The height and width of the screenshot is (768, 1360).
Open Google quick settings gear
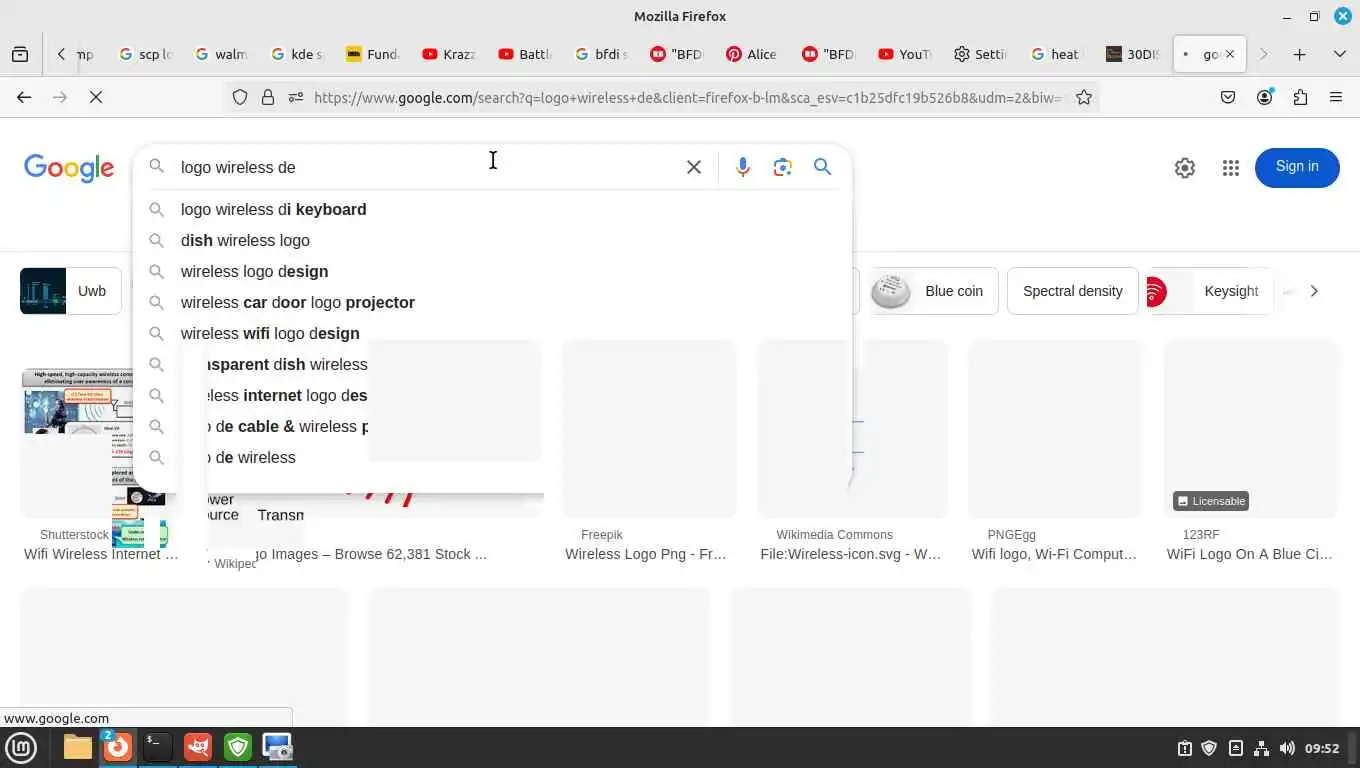pos(1185,168)
